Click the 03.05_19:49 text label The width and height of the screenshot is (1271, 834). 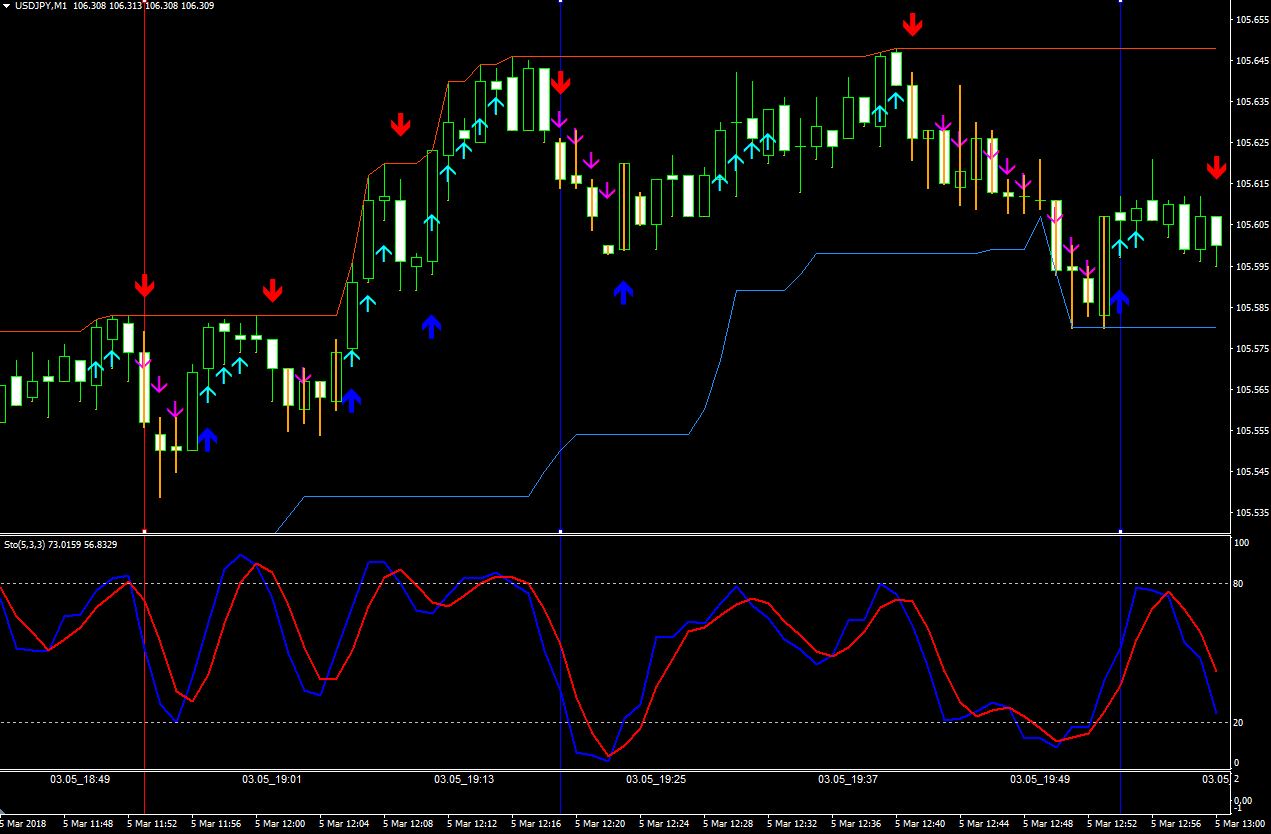(x=1040, y=778)
